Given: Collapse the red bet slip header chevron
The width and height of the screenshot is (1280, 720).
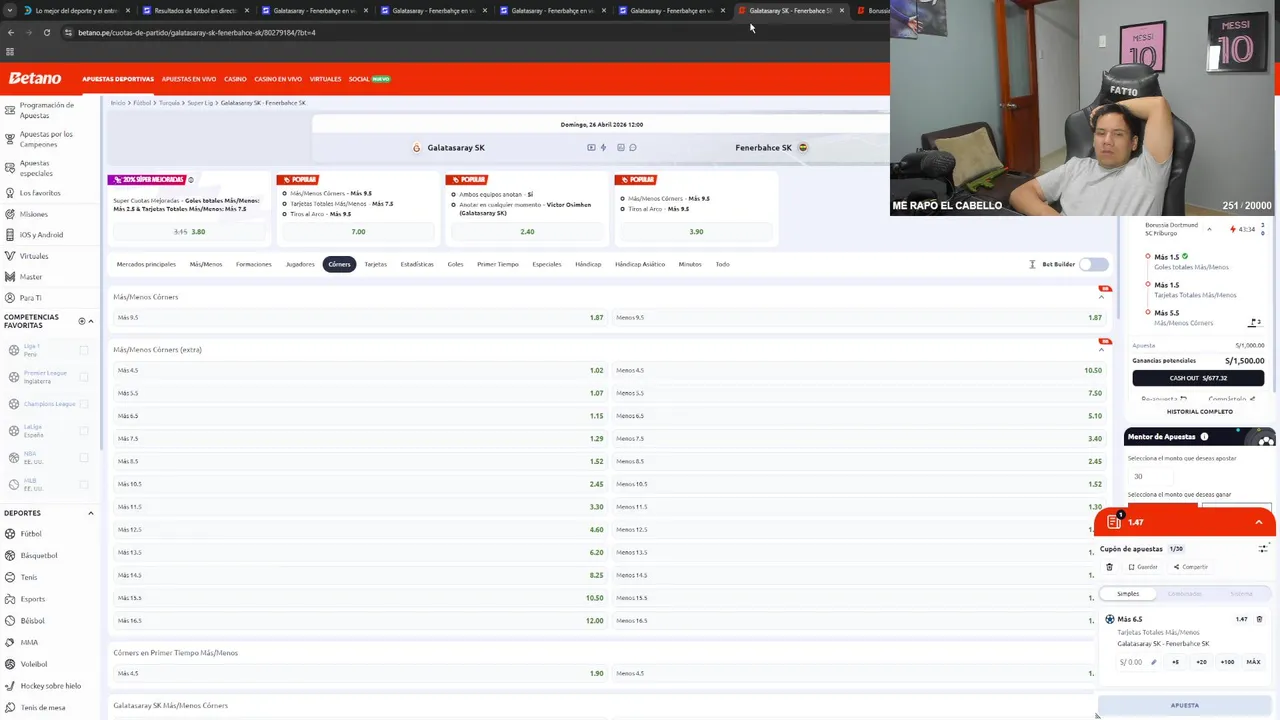Looking at the screenshot, I should [1259, 522].
